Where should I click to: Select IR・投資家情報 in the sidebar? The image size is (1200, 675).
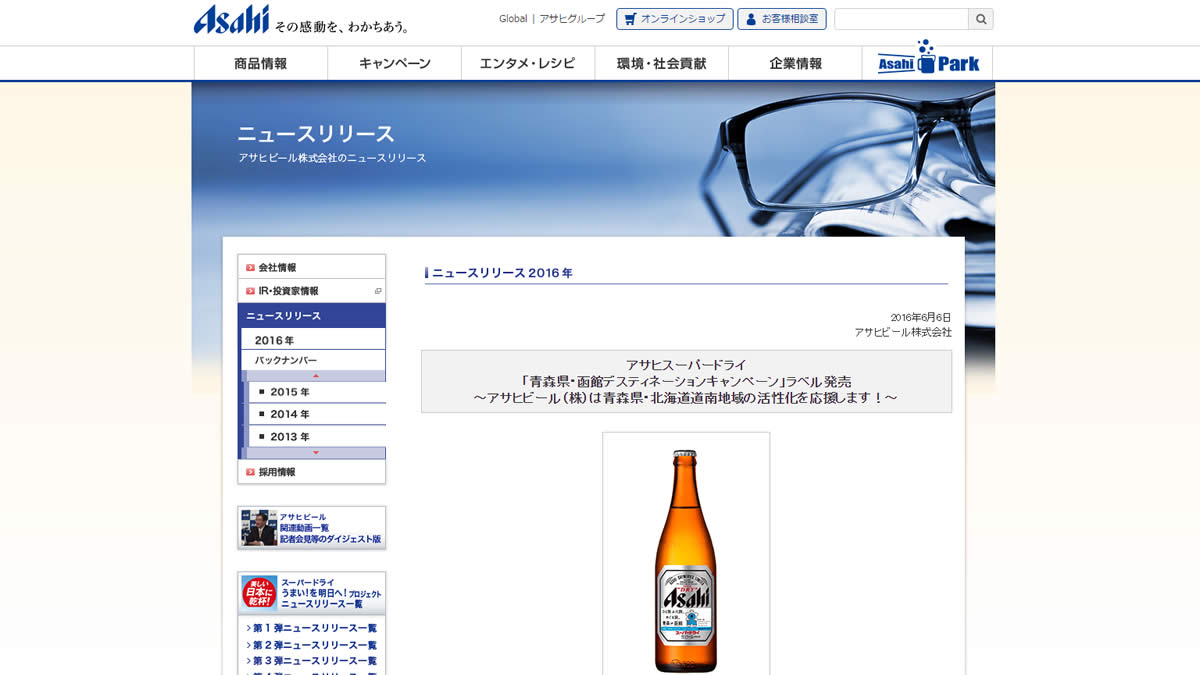point(312,291)
